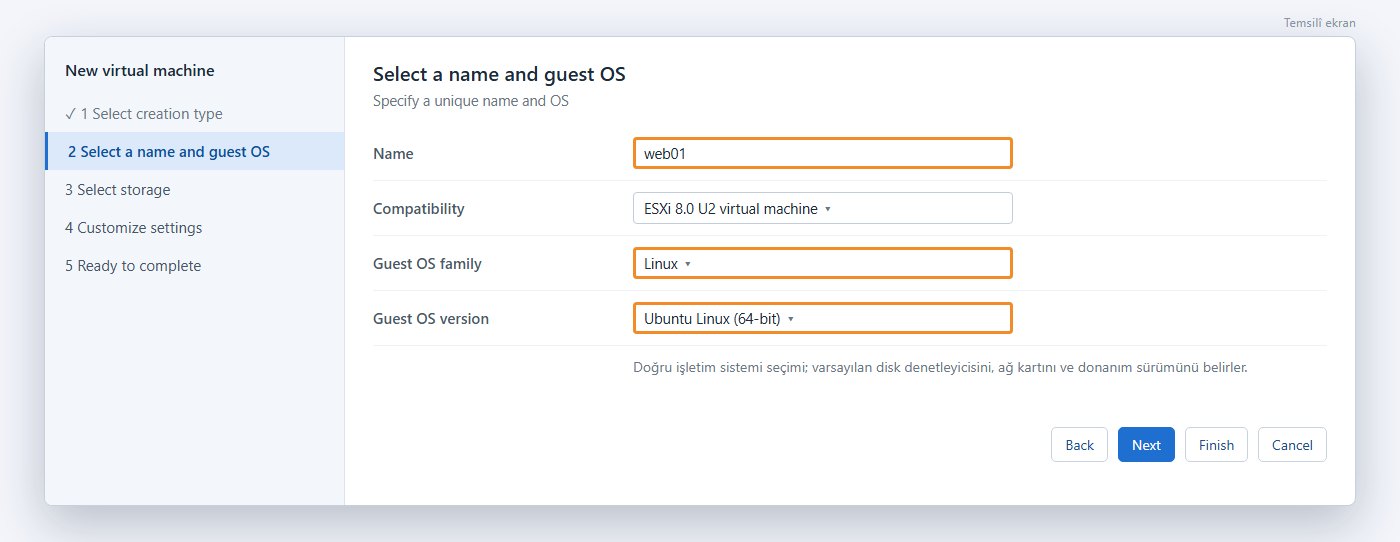
Task: Proceed with the Next button
Action: [x=1146, y=445]
